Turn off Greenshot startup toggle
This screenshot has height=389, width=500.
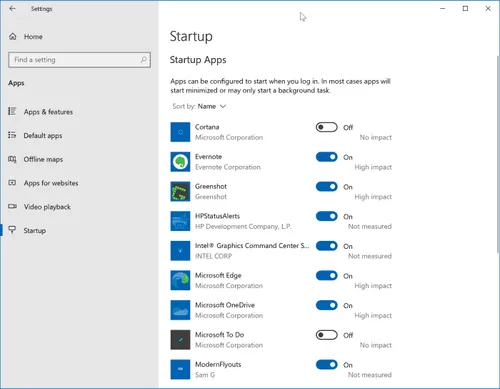tap(327, 186)
